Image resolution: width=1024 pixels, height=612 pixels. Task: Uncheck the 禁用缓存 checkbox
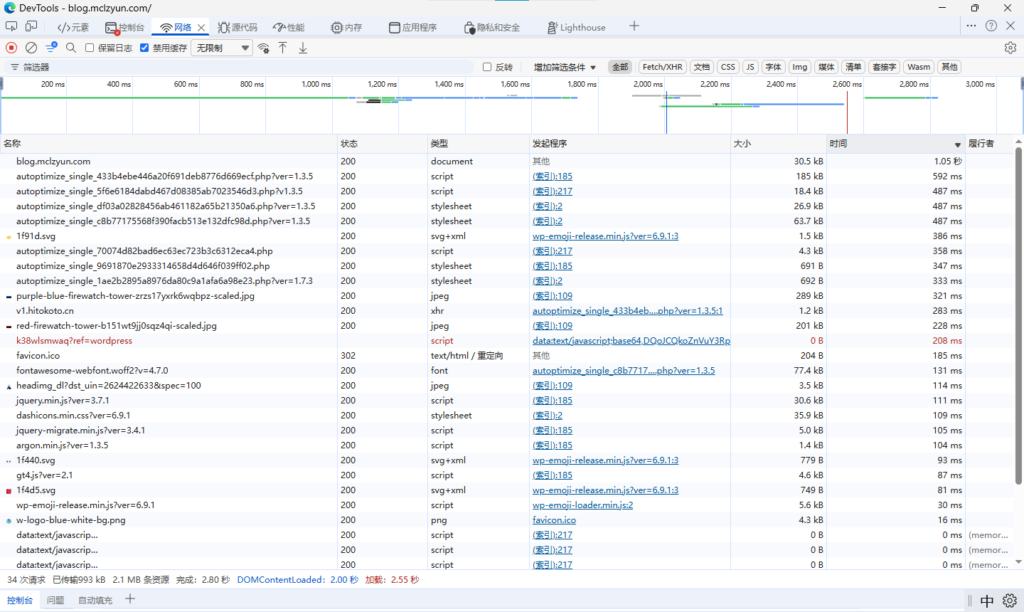tap(145, 47)
